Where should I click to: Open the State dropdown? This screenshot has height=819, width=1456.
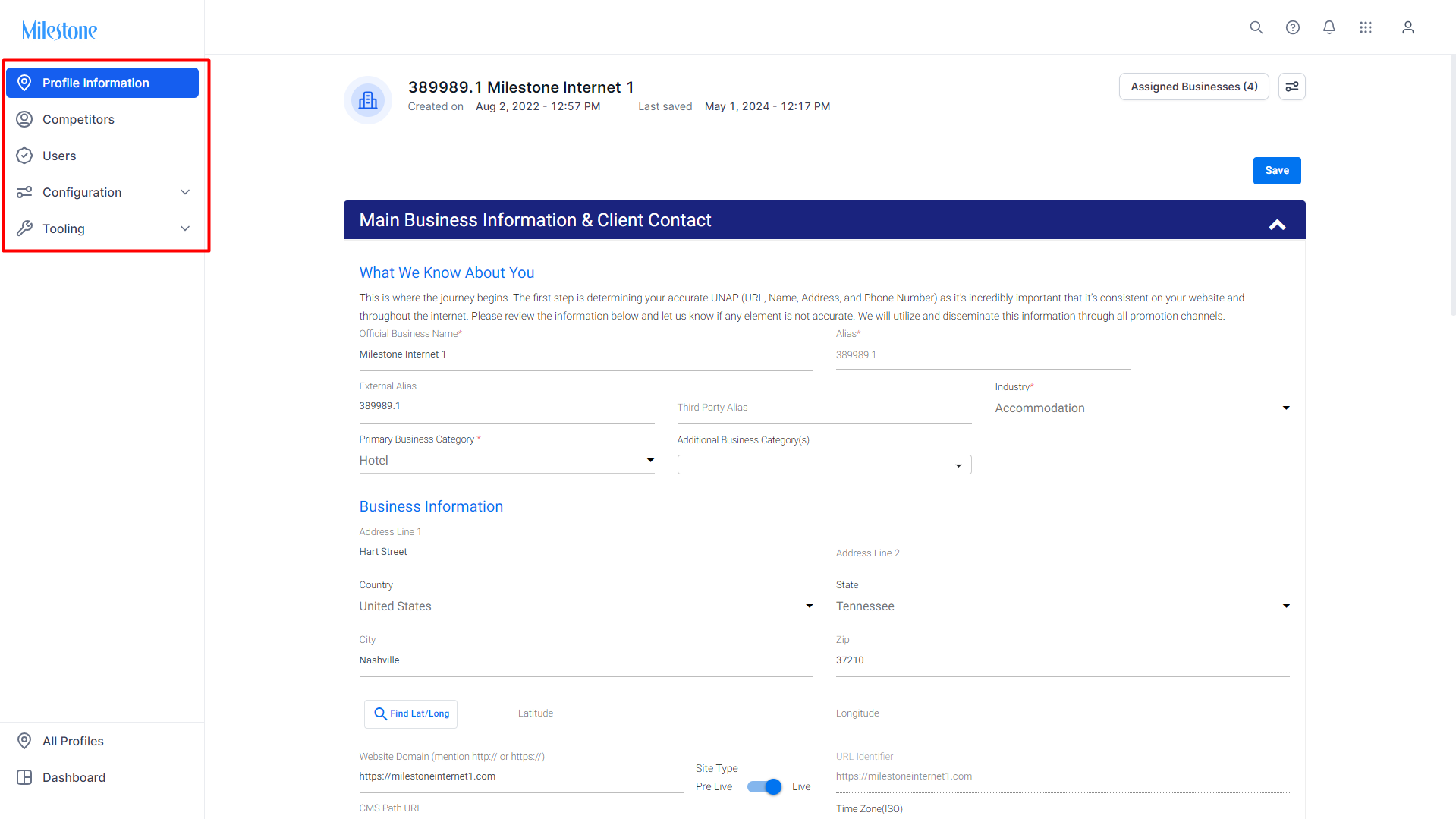coord(1062,606)
